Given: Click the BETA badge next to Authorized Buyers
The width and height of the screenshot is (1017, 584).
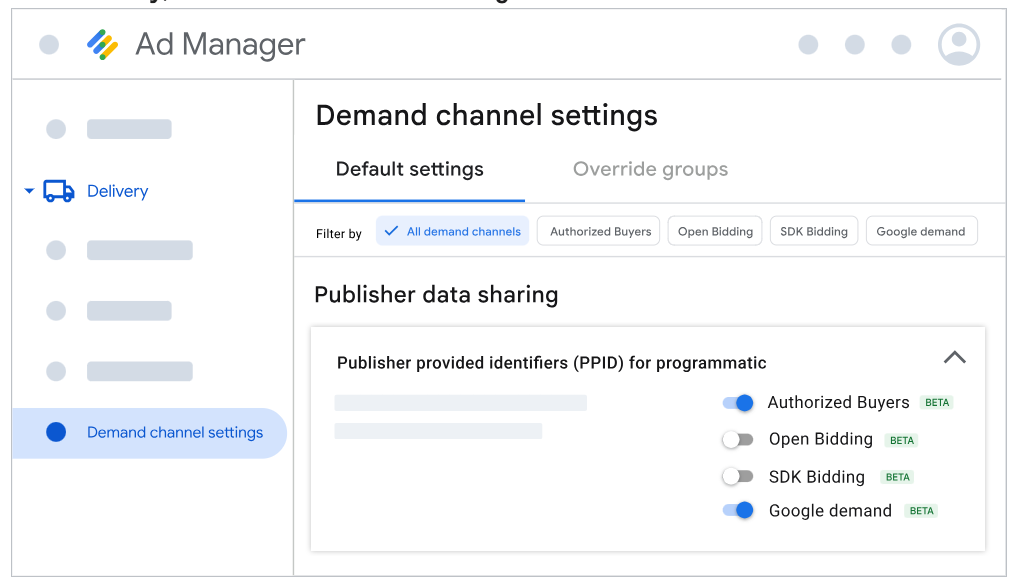Looking at the screenshot, I should (937, 402).
